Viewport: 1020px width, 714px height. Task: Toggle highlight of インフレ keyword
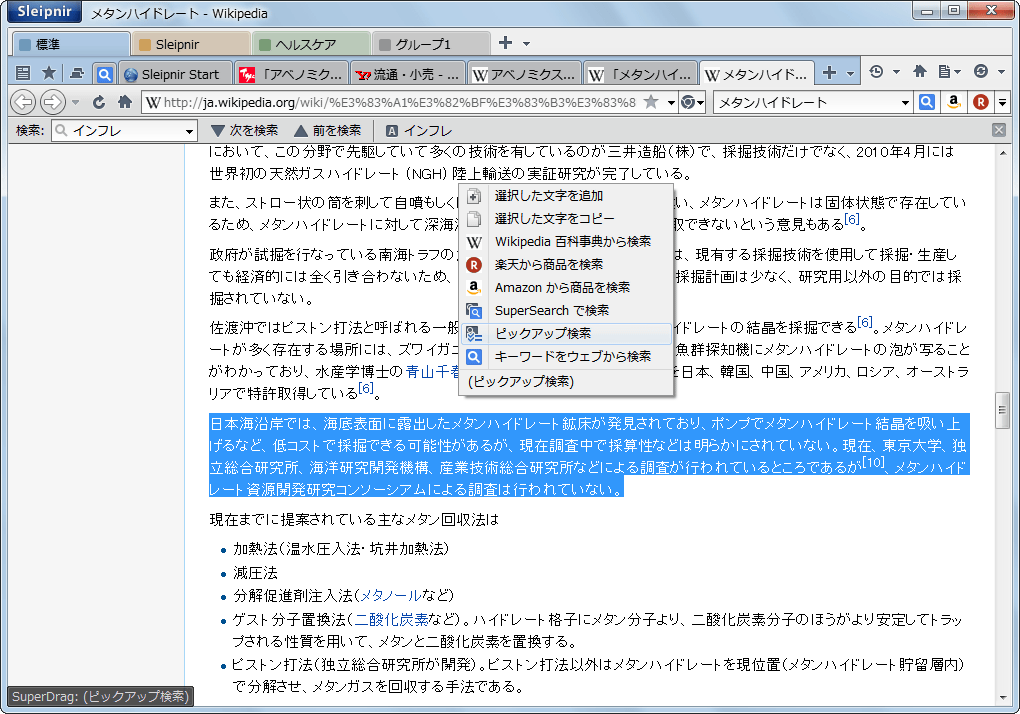pyautogui.click(x=419, y=131)
